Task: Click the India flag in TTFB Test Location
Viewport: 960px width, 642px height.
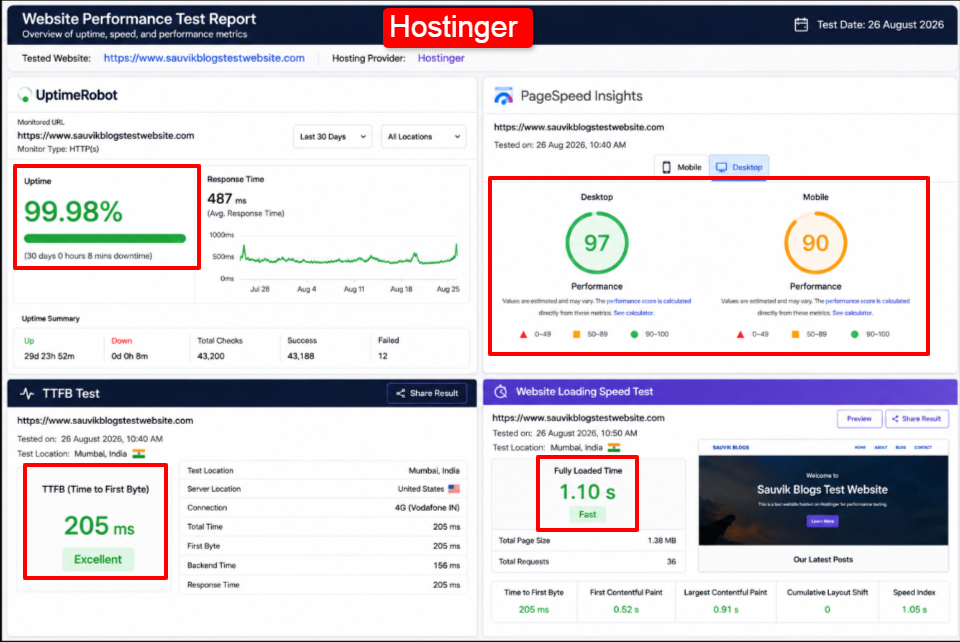Action: (x=139, y=454)
